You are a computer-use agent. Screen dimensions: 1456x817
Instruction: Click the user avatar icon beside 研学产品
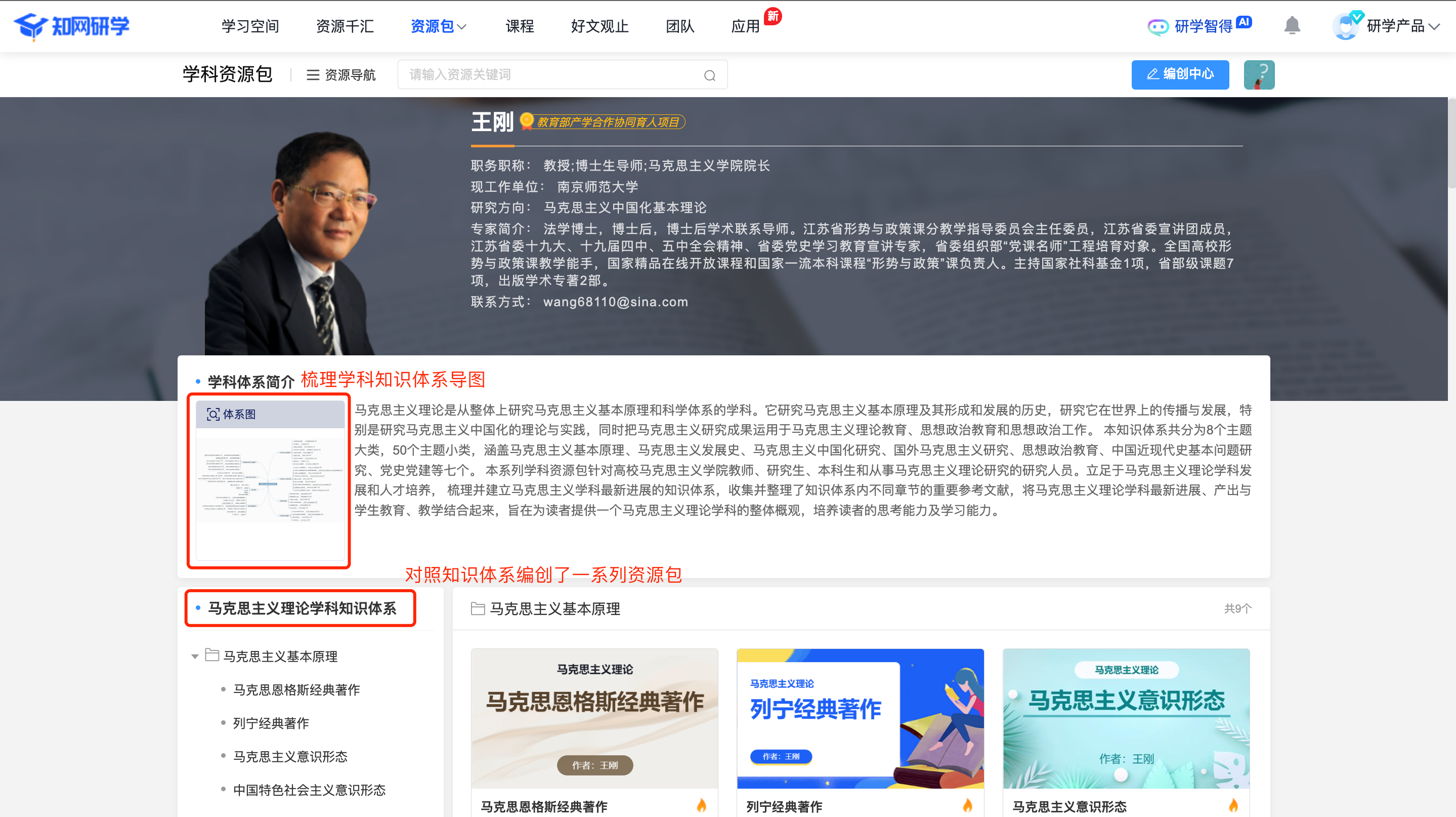(1346, 26)
